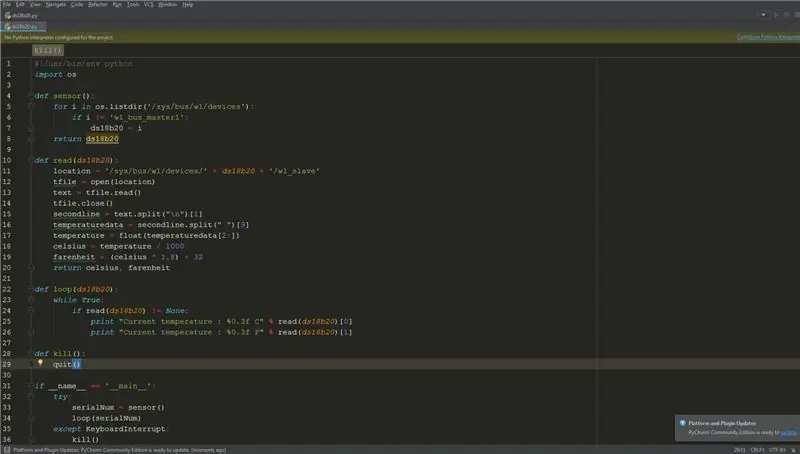800x454 pixels.
Task: Click the 29:11 cursor position indicator
Action: tap(739, 450)
